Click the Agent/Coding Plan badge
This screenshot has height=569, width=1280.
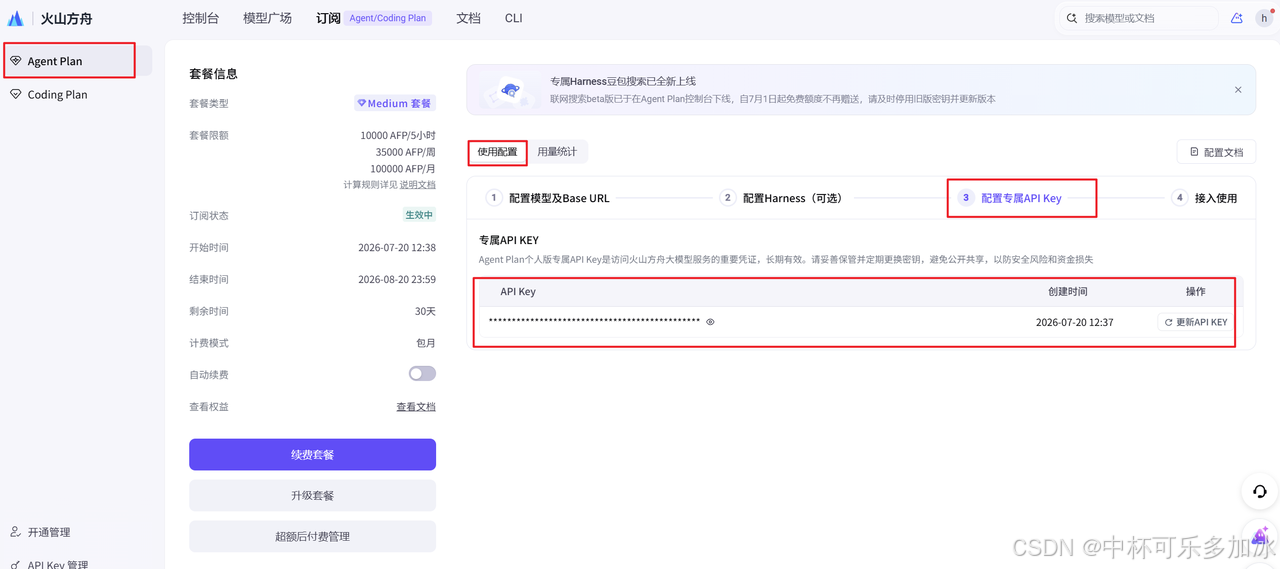388,18
